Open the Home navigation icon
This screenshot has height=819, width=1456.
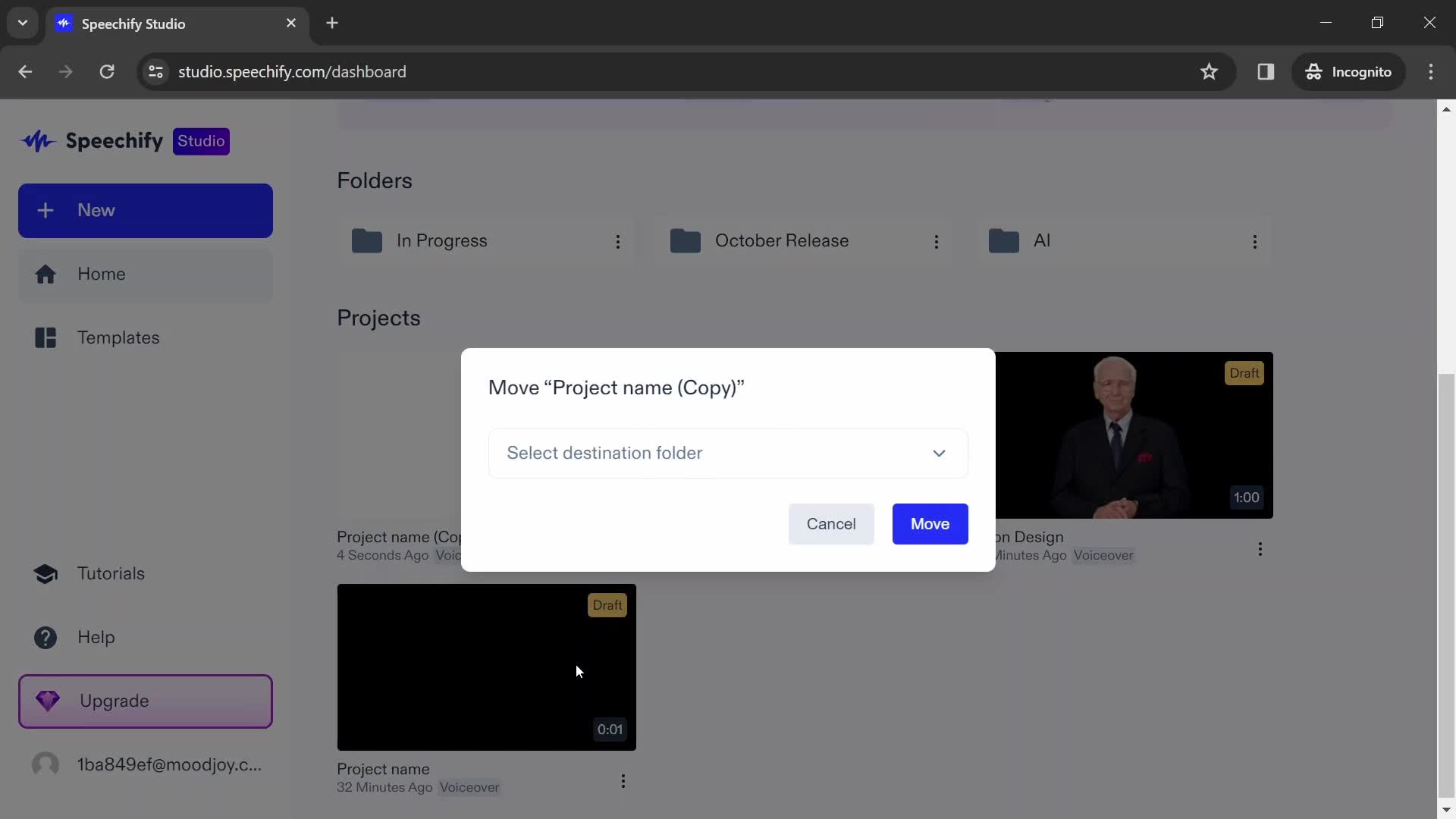pos(45,273)
